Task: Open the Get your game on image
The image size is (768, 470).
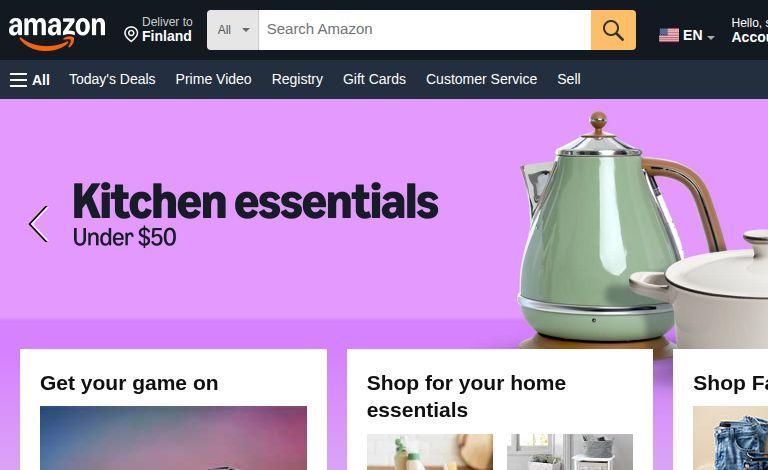Action: pyautogui.click(x=173, y=438)
